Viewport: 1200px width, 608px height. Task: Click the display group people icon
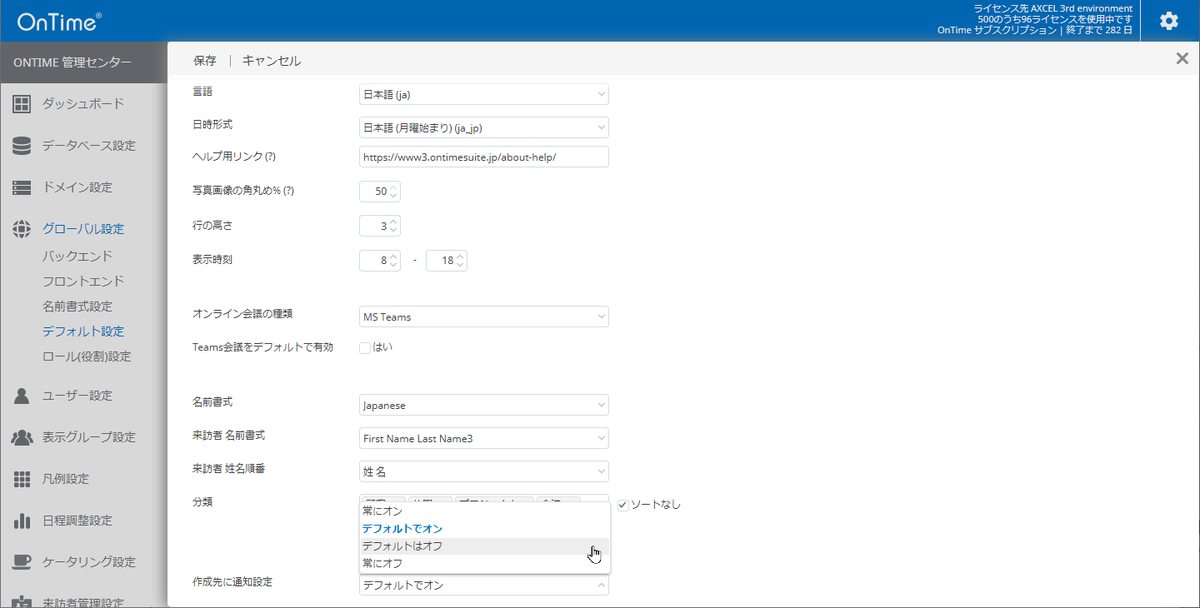21,437
